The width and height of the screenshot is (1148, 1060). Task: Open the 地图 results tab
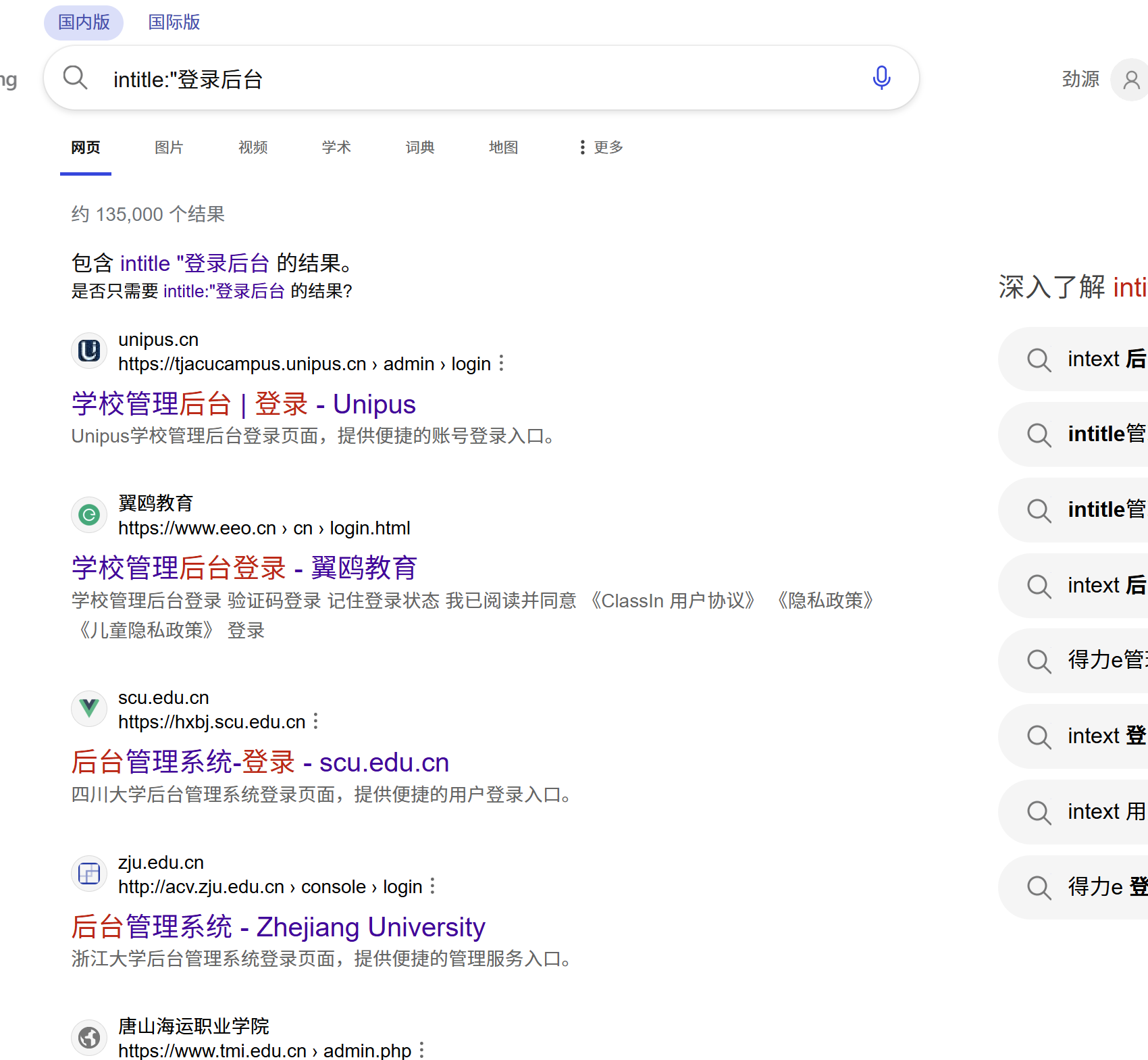(x=504, y=147)
